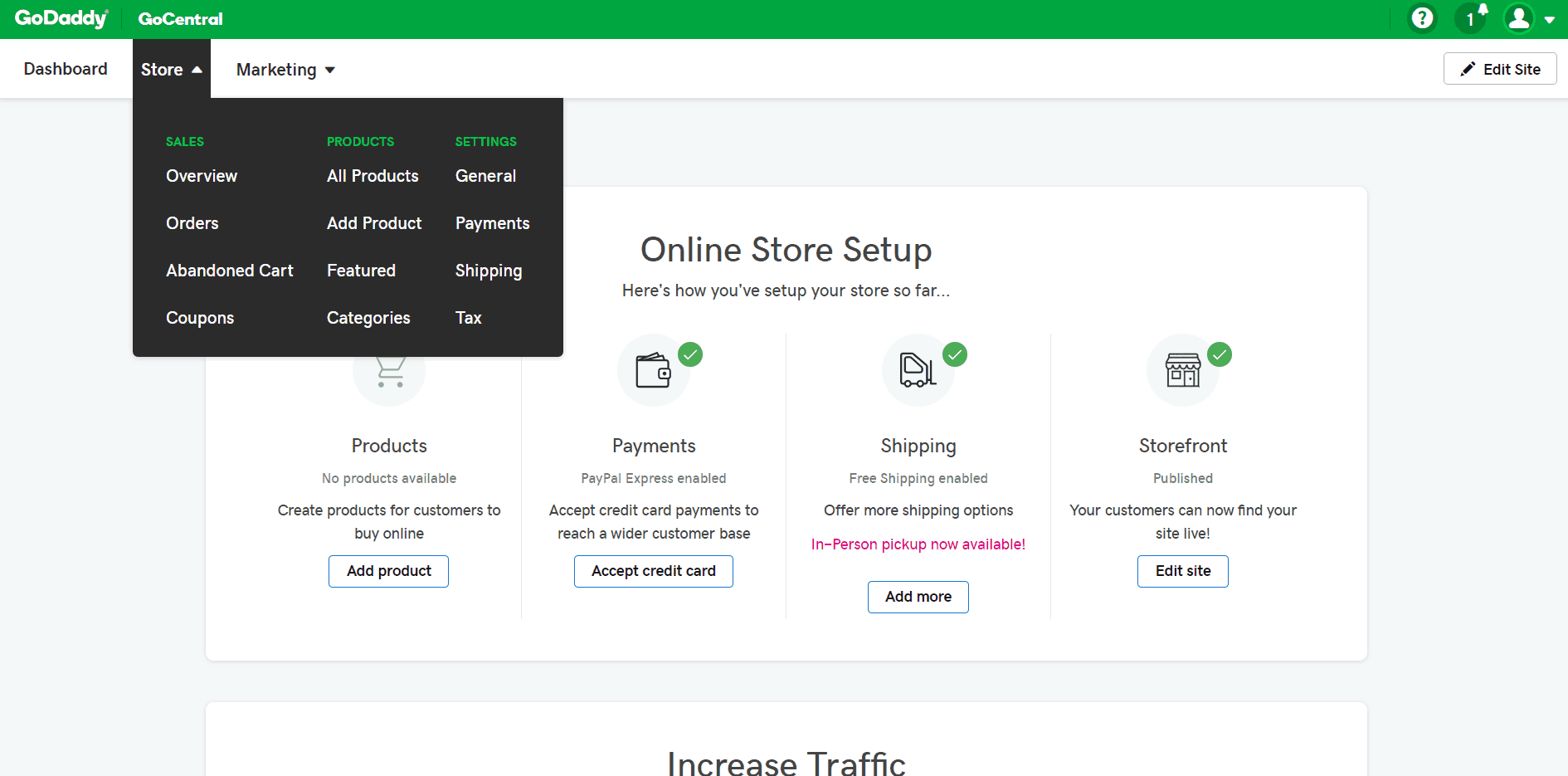
Task: Click the Edit site storefront button
Action: pyautogui.click(x=1183, y=571)
